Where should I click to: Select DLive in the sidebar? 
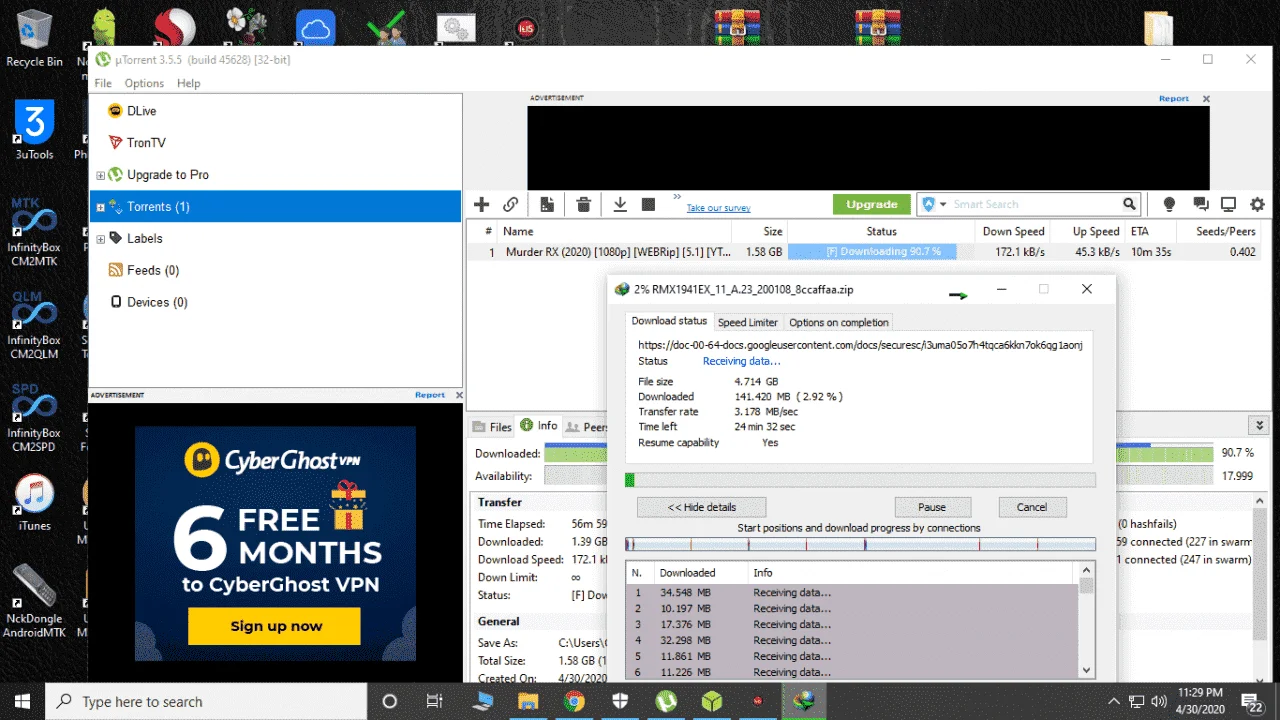click(x=141, y=111)
